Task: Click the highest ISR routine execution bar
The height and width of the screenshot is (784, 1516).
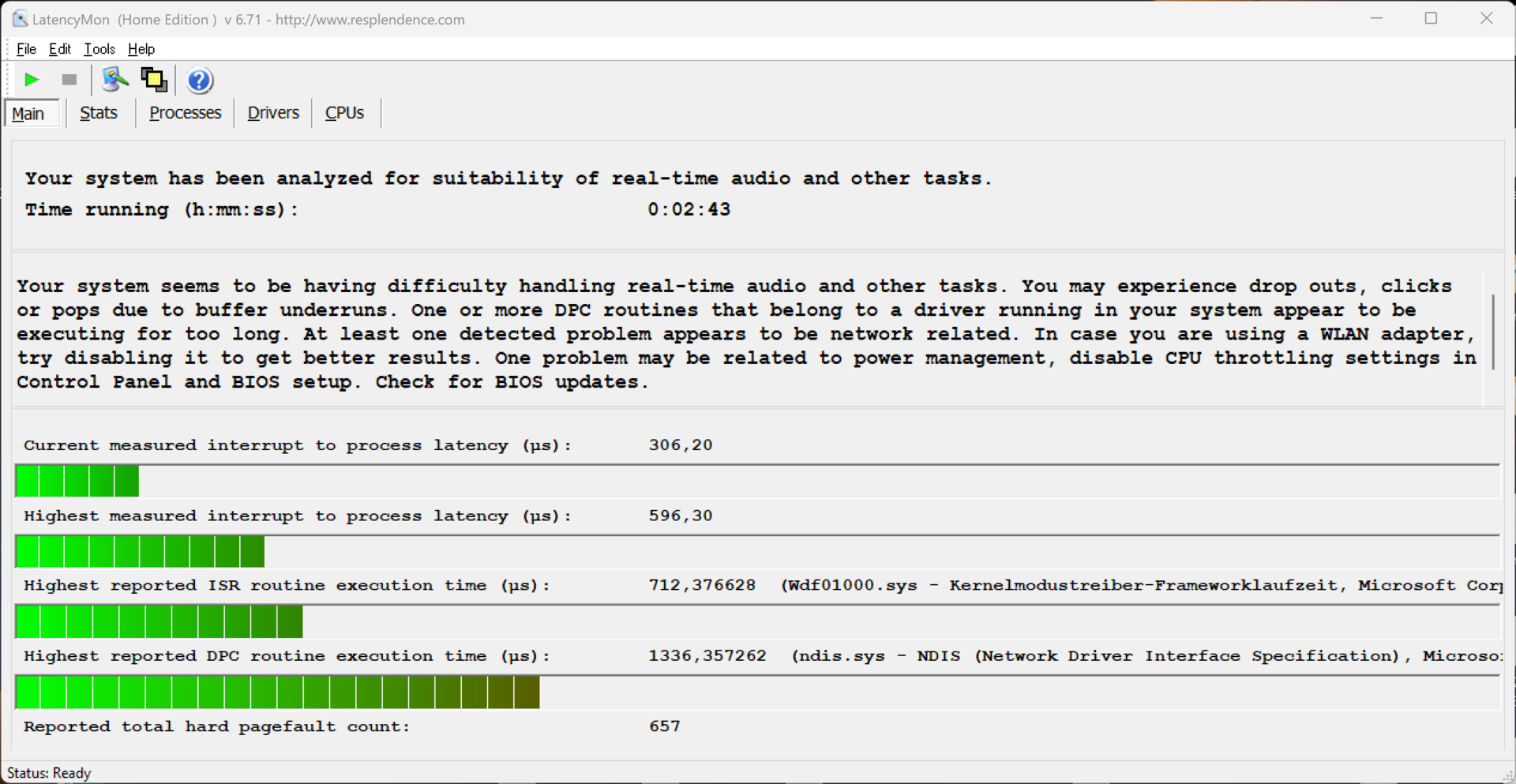Action: (x=159, y=622)
